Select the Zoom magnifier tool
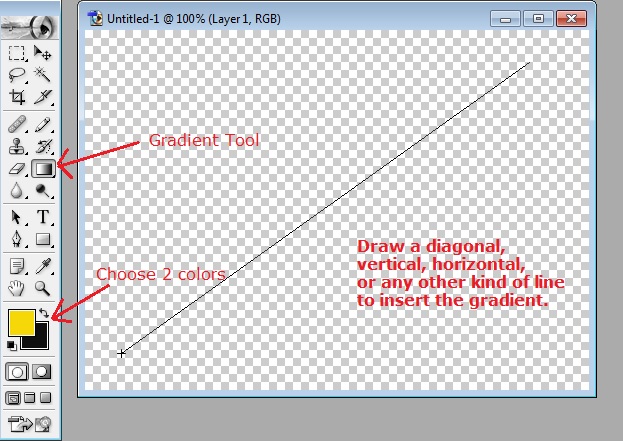This screenshot has width=623, height=441. [x=43, y=288]
